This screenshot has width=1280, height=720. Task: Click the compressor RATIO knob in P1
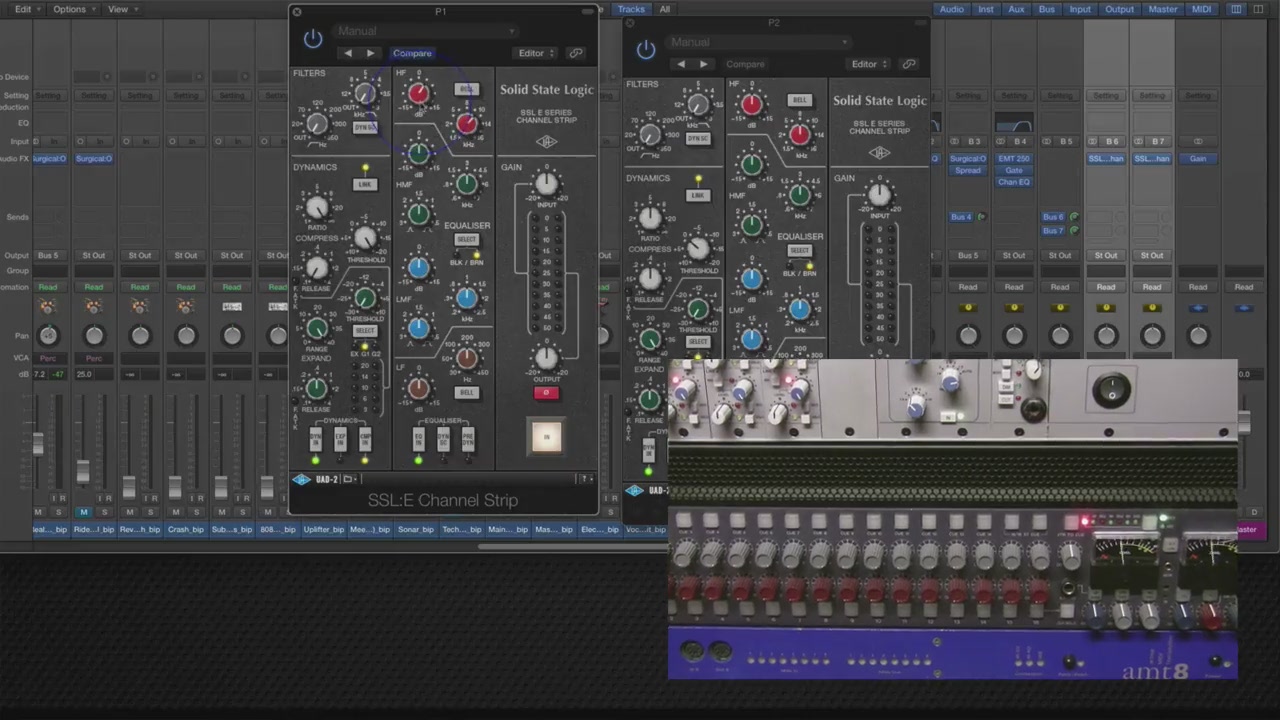(317, 207)
